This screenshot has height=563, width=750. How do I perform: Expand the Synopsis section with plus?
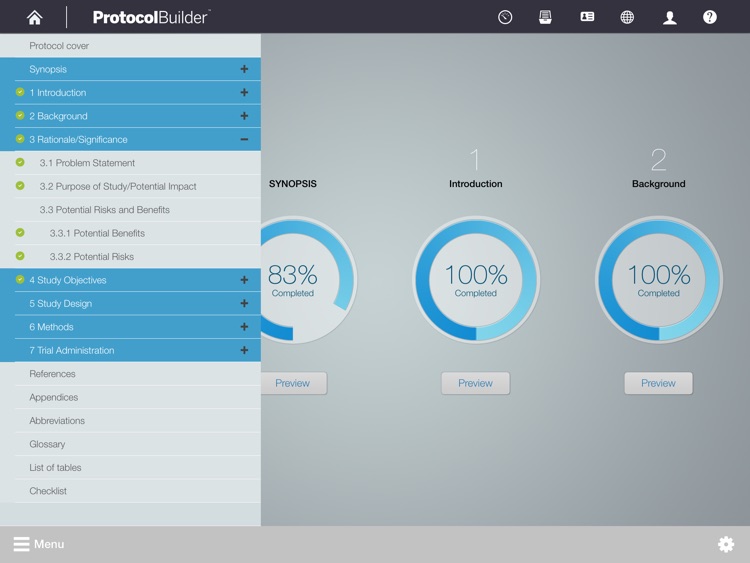point(244,69)
